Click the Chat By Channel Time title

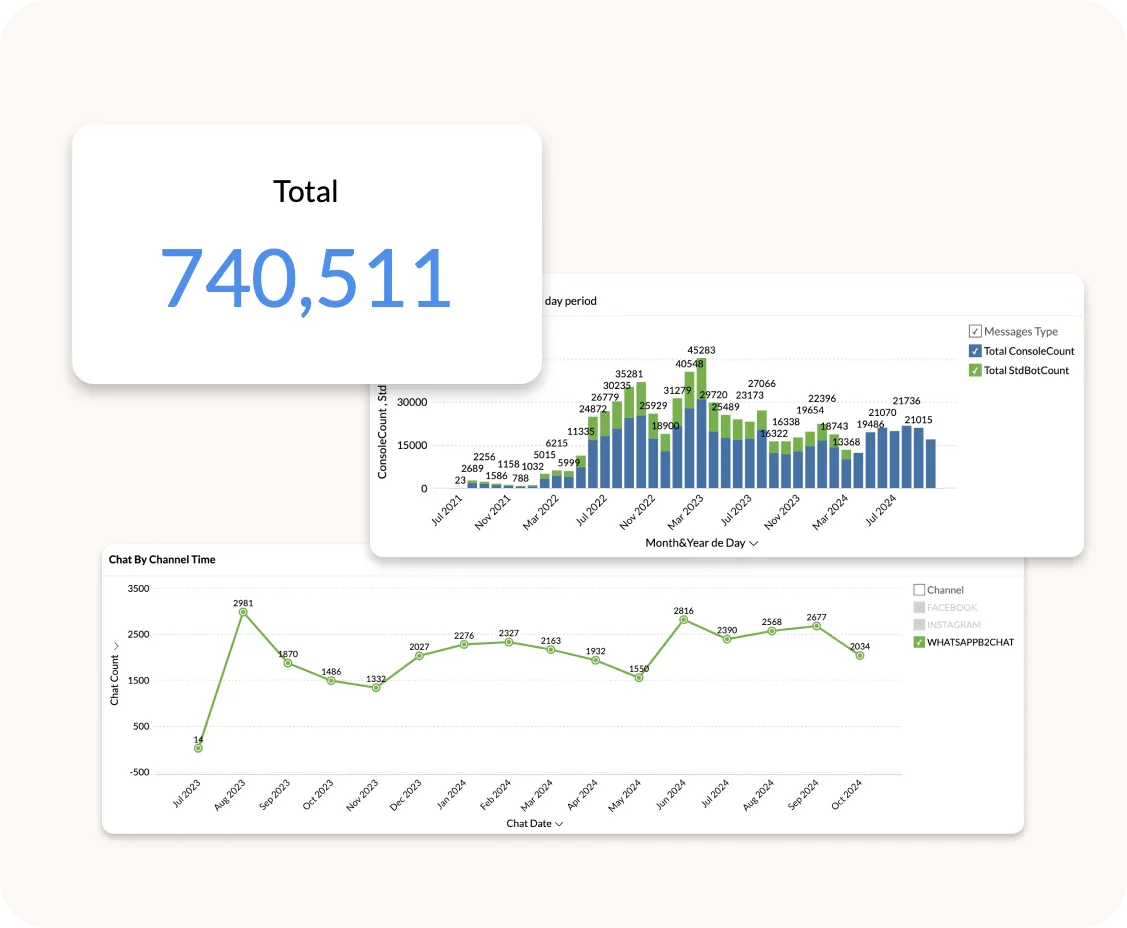point(162,560)
